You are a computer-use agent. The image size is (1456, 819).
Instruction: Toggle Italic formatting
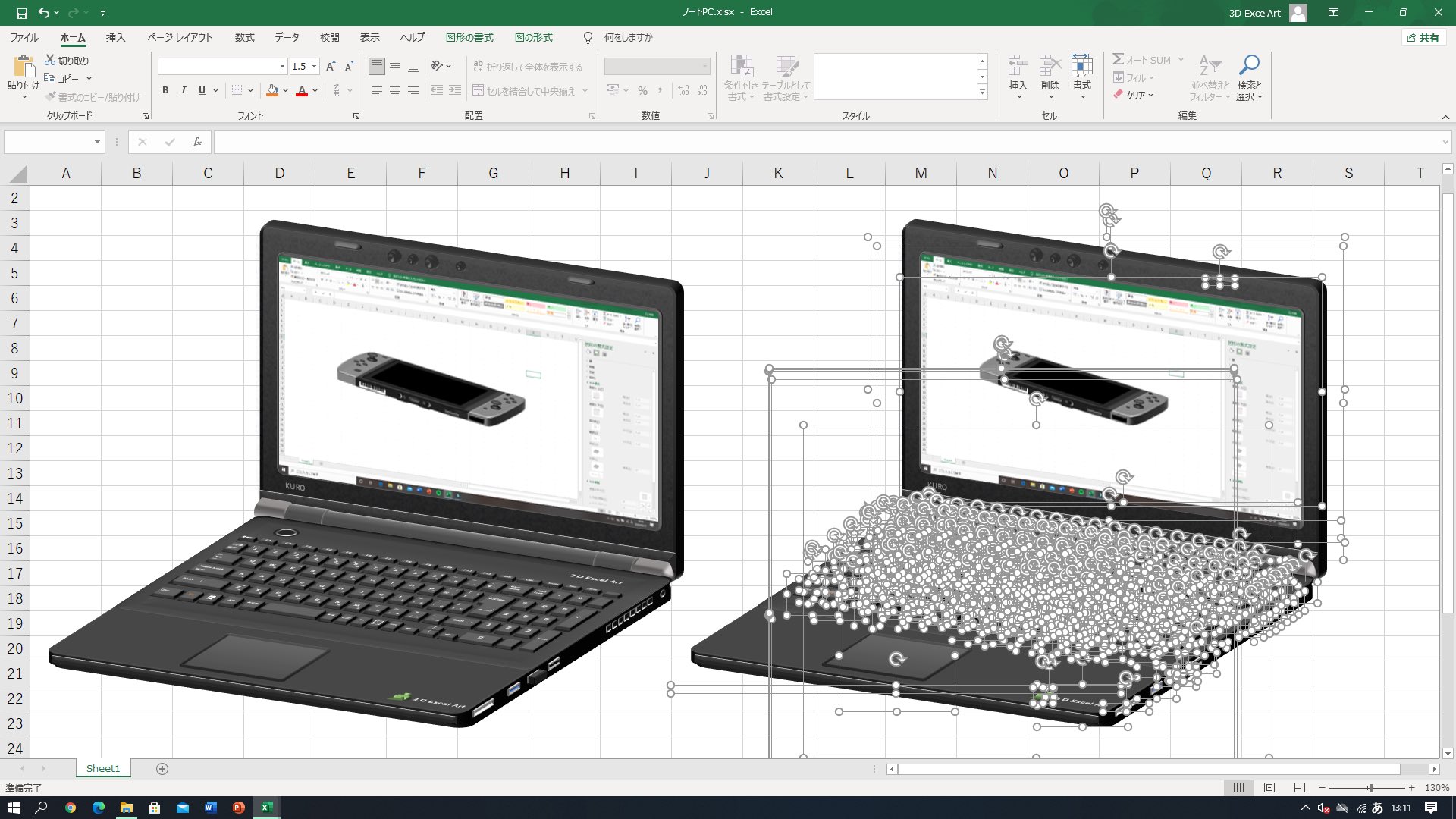(x=184, y=90)
